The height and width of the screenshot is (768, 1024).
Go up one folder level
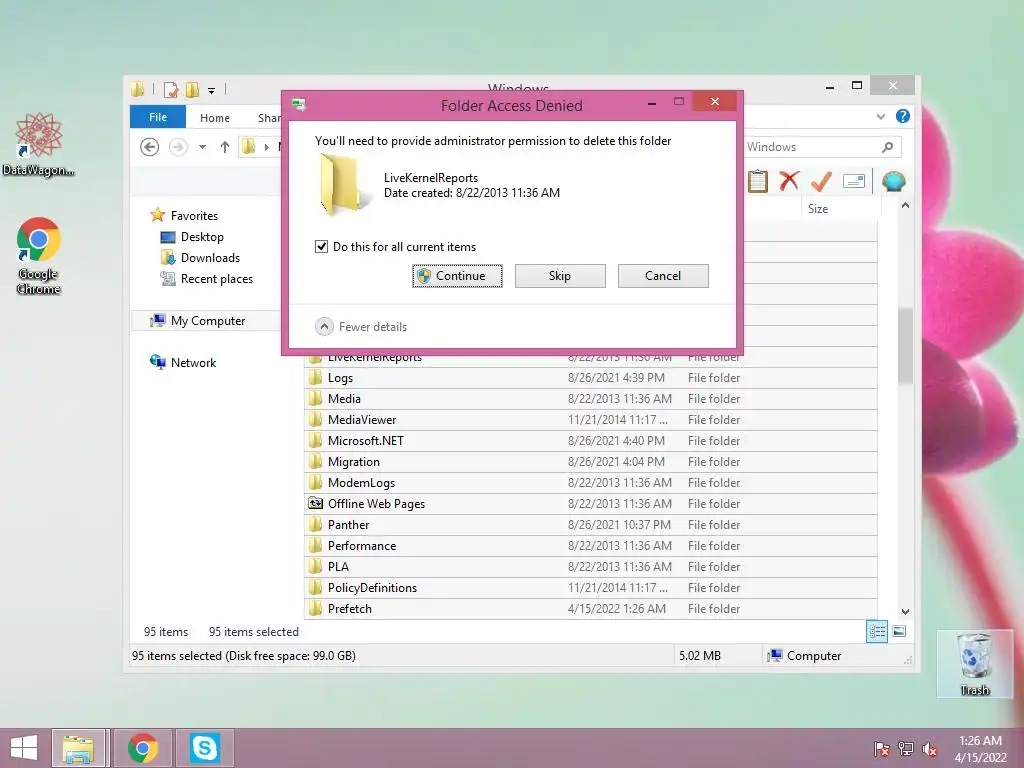pyautogui.click(x=225, y=148)
